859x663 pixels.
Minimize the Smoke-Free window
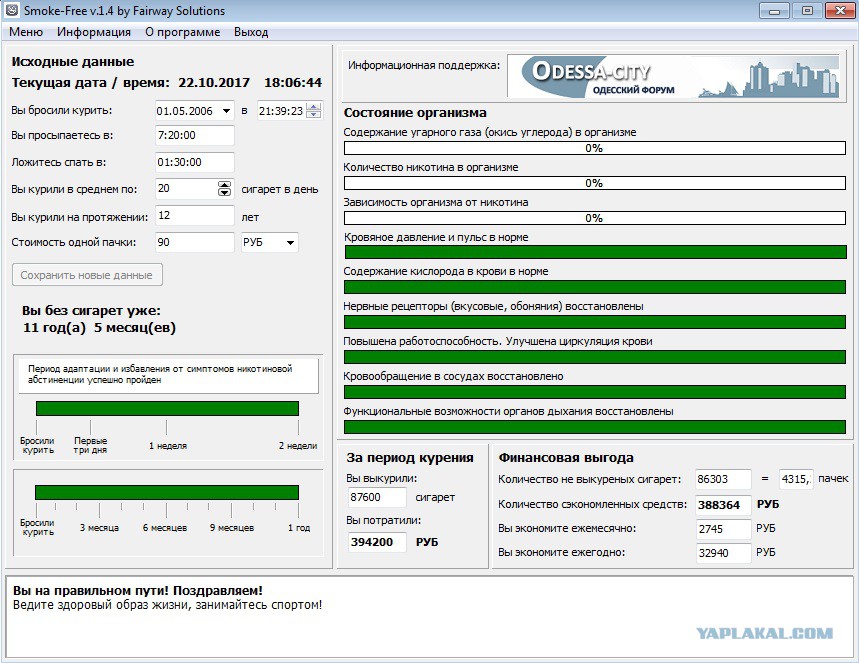774,11
